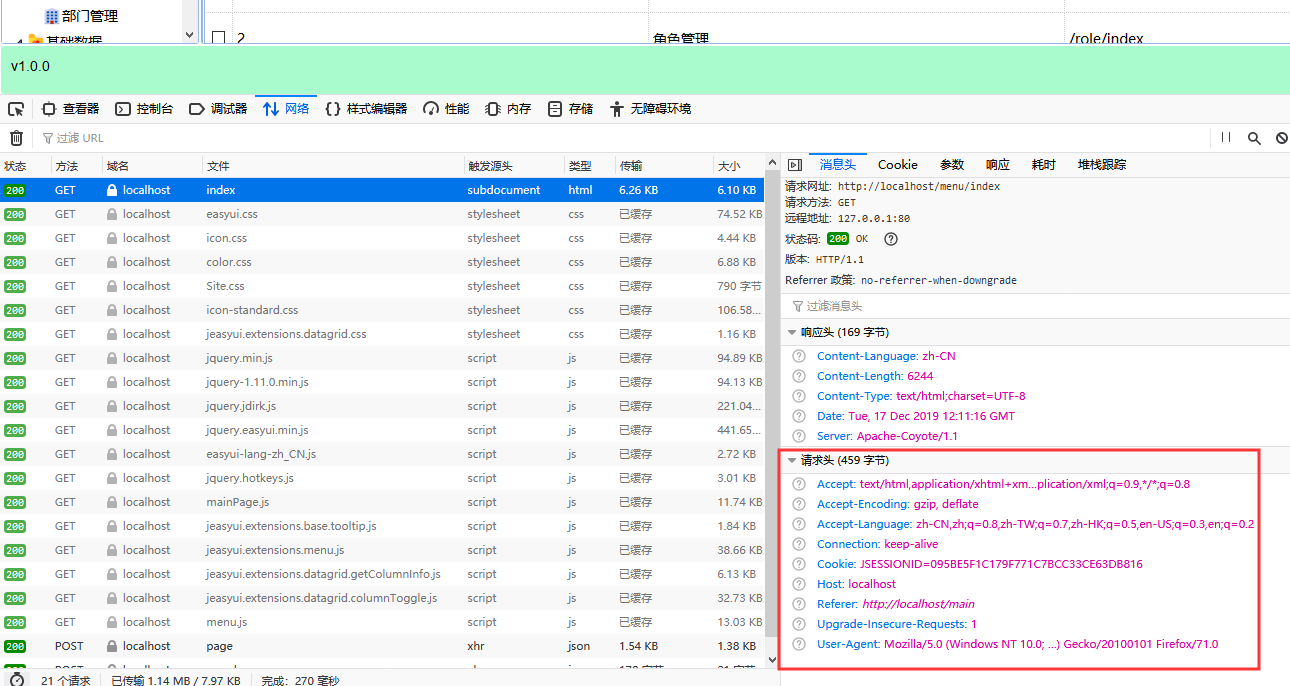Click the 部门管理 tree item

(81, 16)
